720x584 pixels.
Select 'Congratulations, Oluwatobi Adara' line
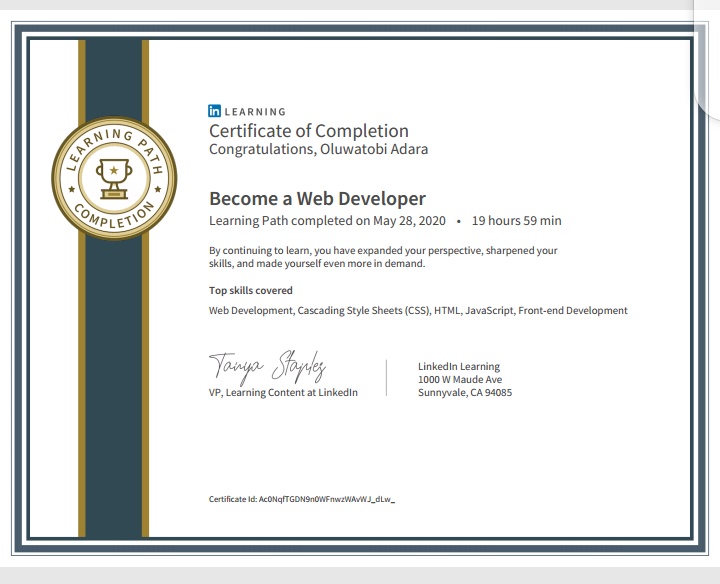pos(318,149)
